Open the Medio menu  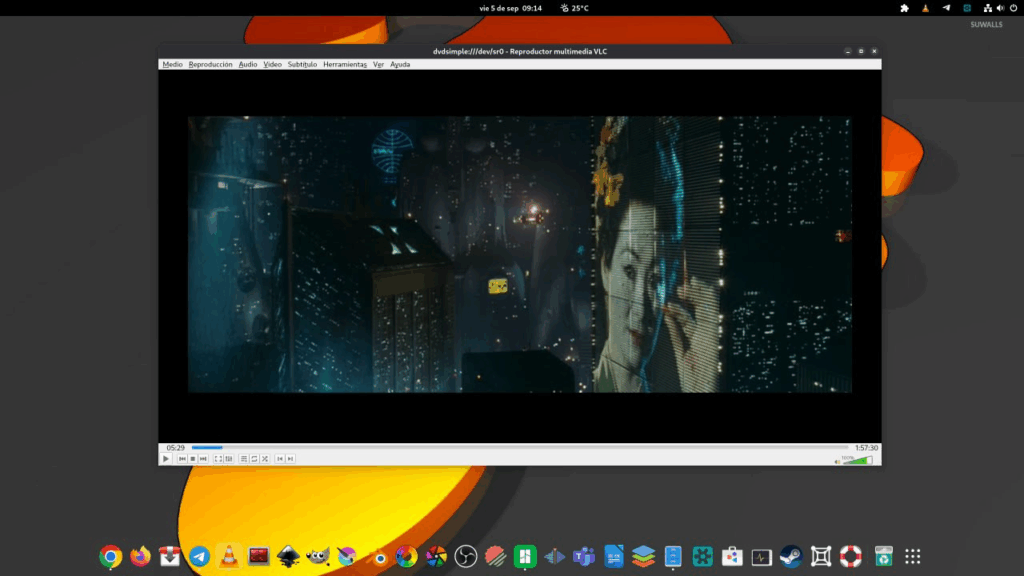click(x=172, y=64)
